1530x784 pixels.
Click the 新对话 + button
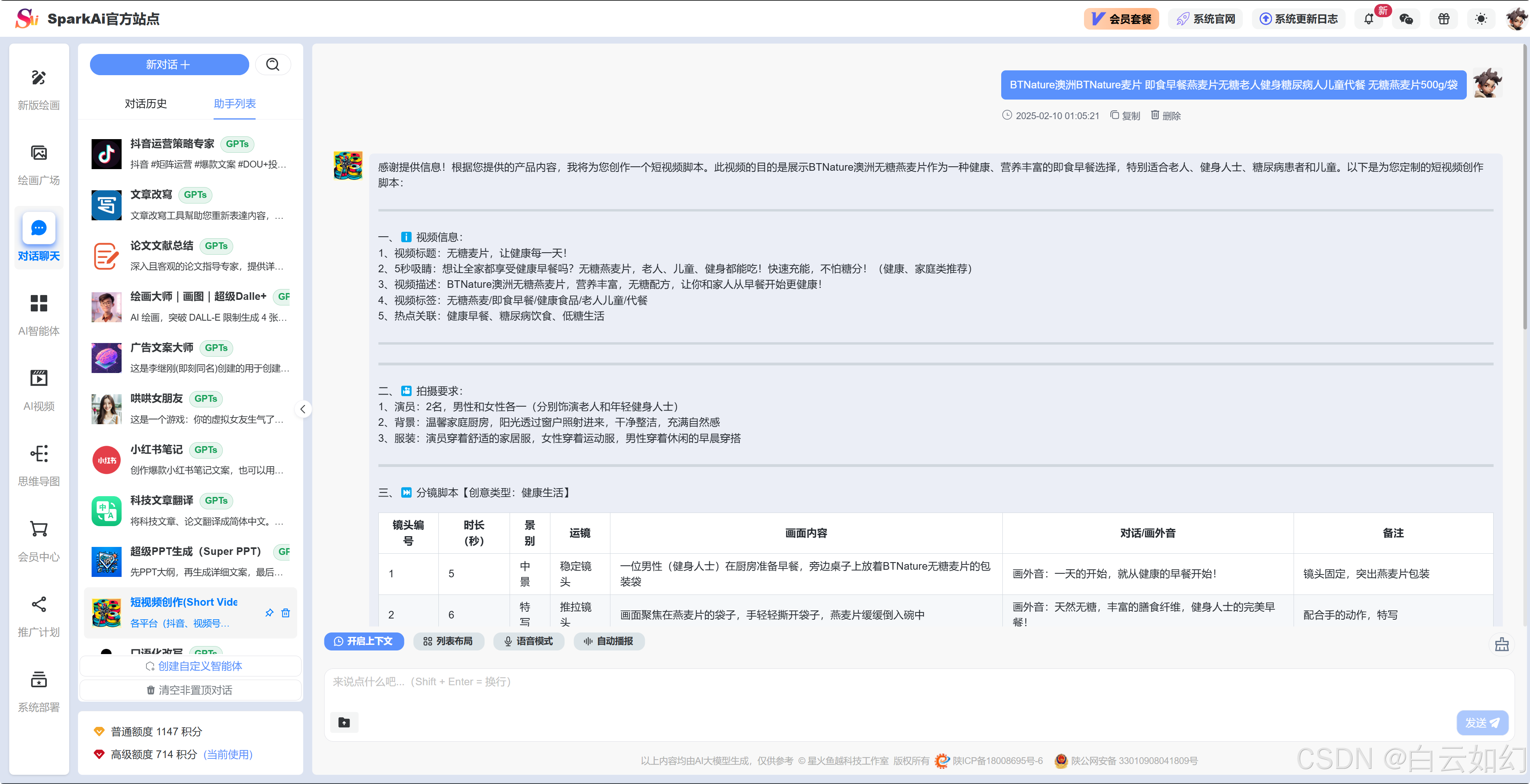tap(169, 64)
